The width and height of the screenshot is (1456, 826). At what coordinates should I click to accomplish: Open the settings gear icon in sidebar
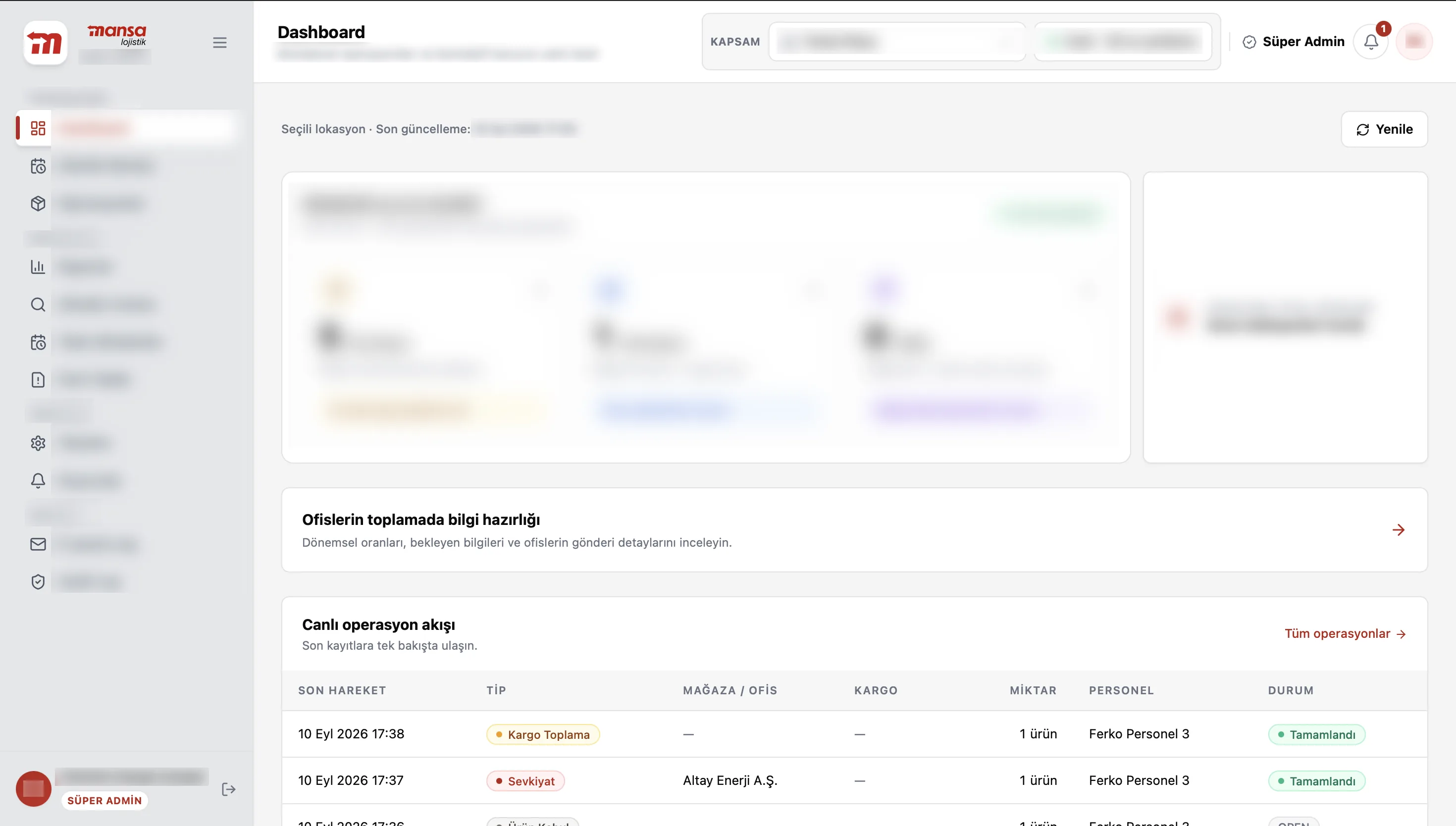38,443
